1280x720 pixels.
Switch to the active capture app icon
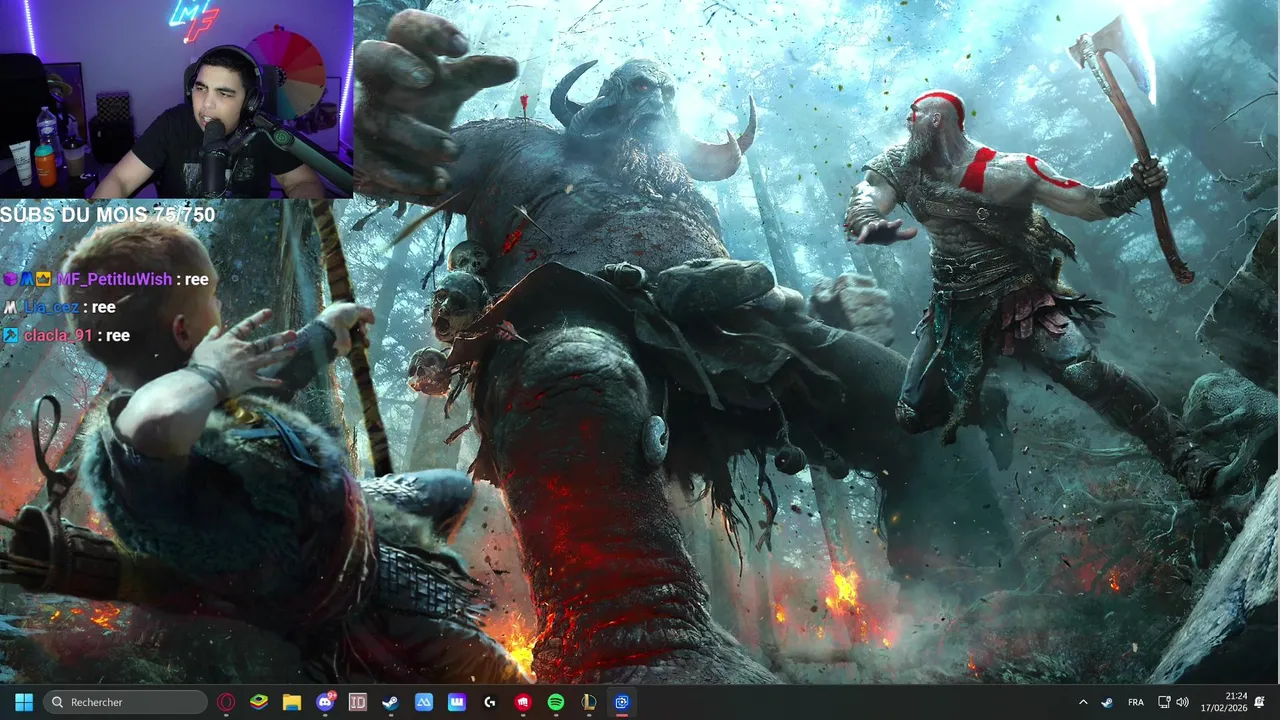click(622, 702)
